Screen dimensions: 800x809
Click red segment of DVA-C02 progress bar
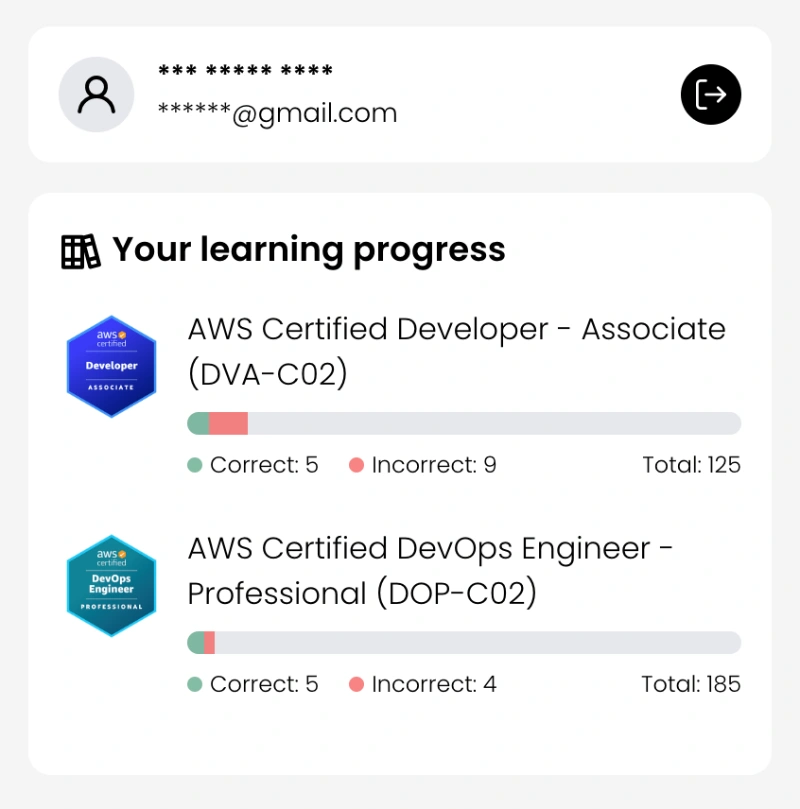click(x=229, y=423)
